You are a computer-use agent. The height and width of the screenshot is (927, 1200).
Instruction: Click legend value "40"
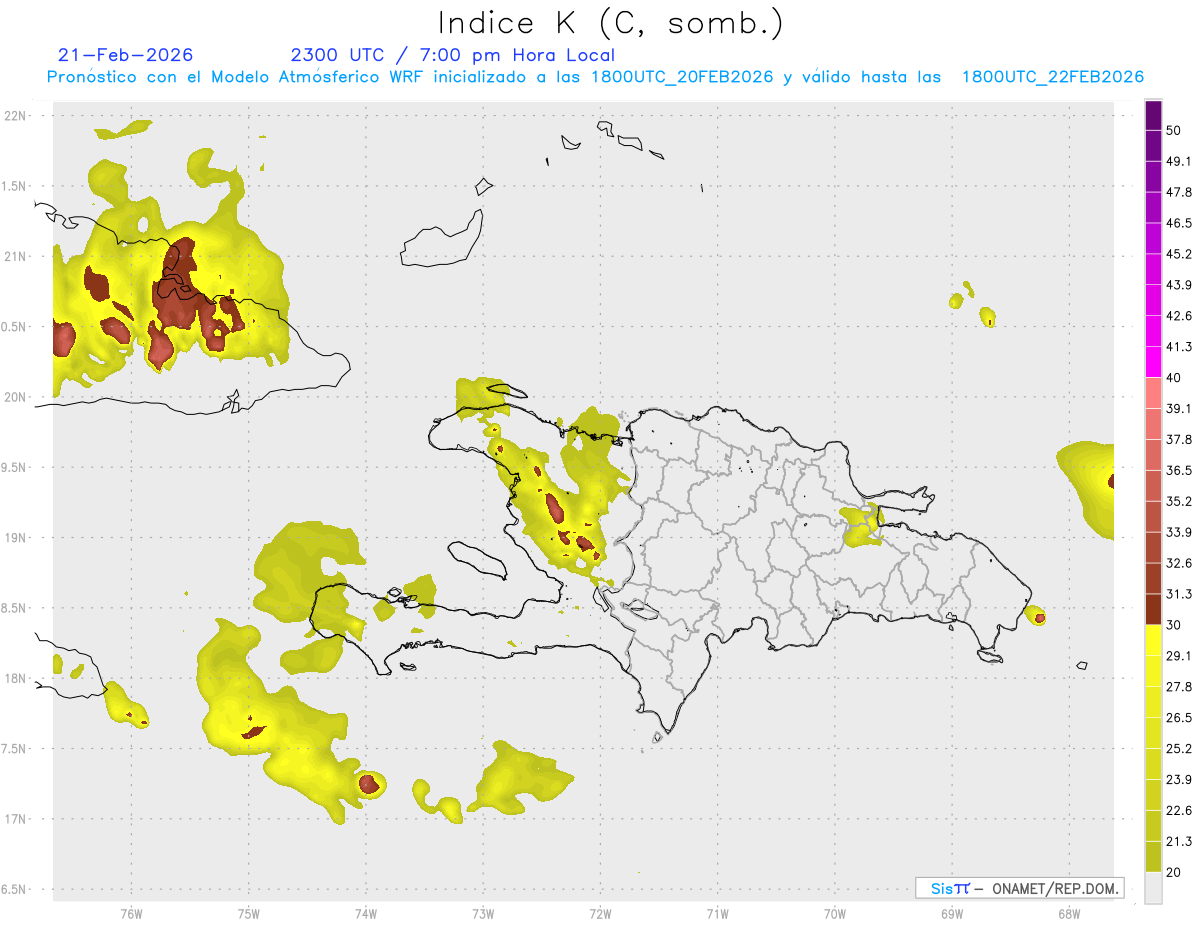pyautogui.click(x=1174, y=378)
